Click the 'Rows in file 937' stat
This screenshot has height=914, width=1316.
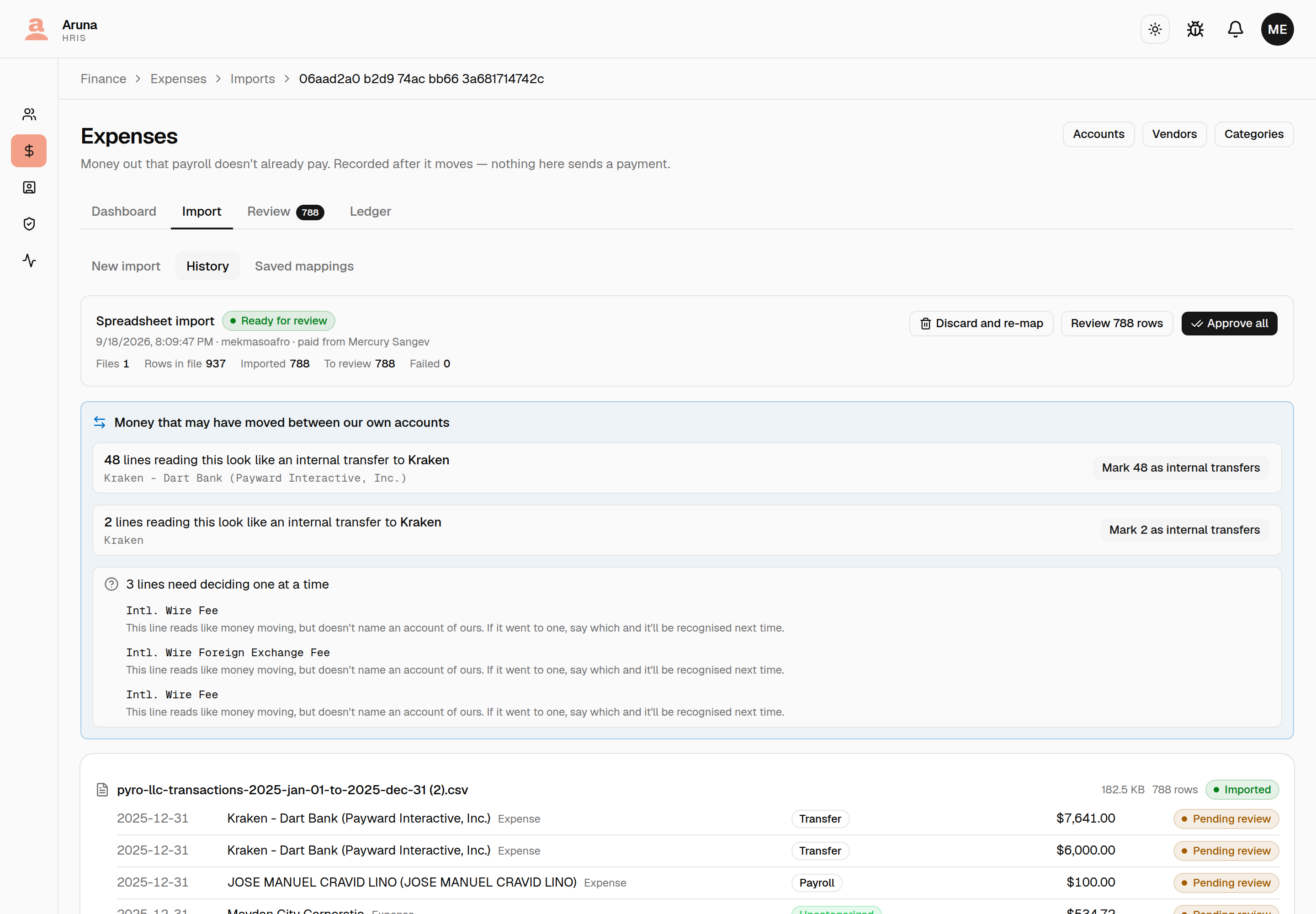tap(185, 364)
